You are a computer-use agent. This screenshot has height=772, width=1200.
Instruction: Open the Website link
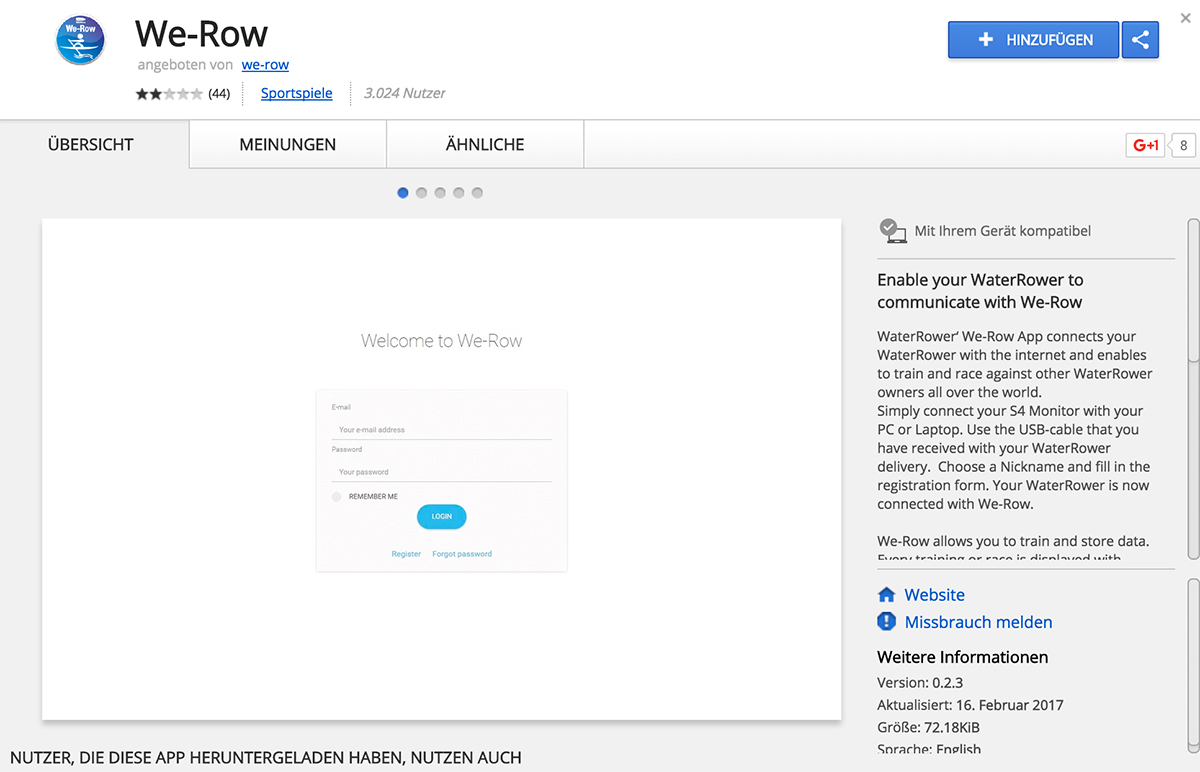pyautogui.click(x=935, y=595)
